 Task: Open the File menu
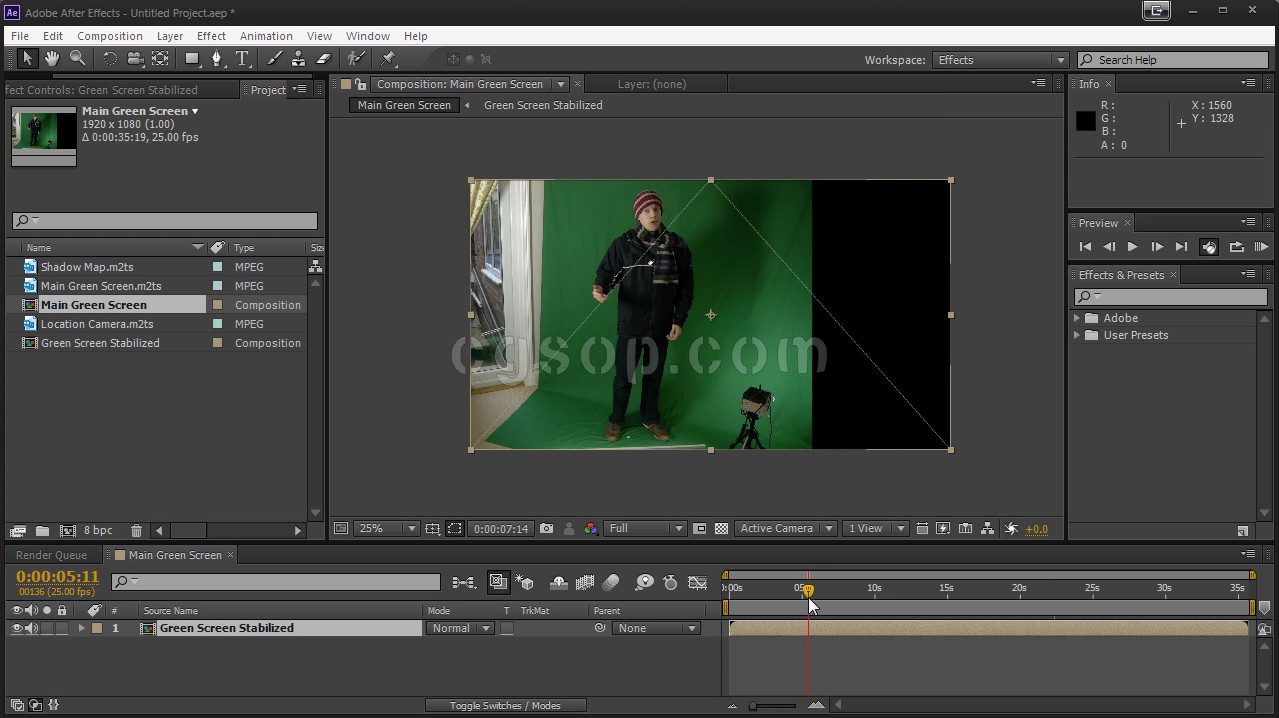coord(20,36)
